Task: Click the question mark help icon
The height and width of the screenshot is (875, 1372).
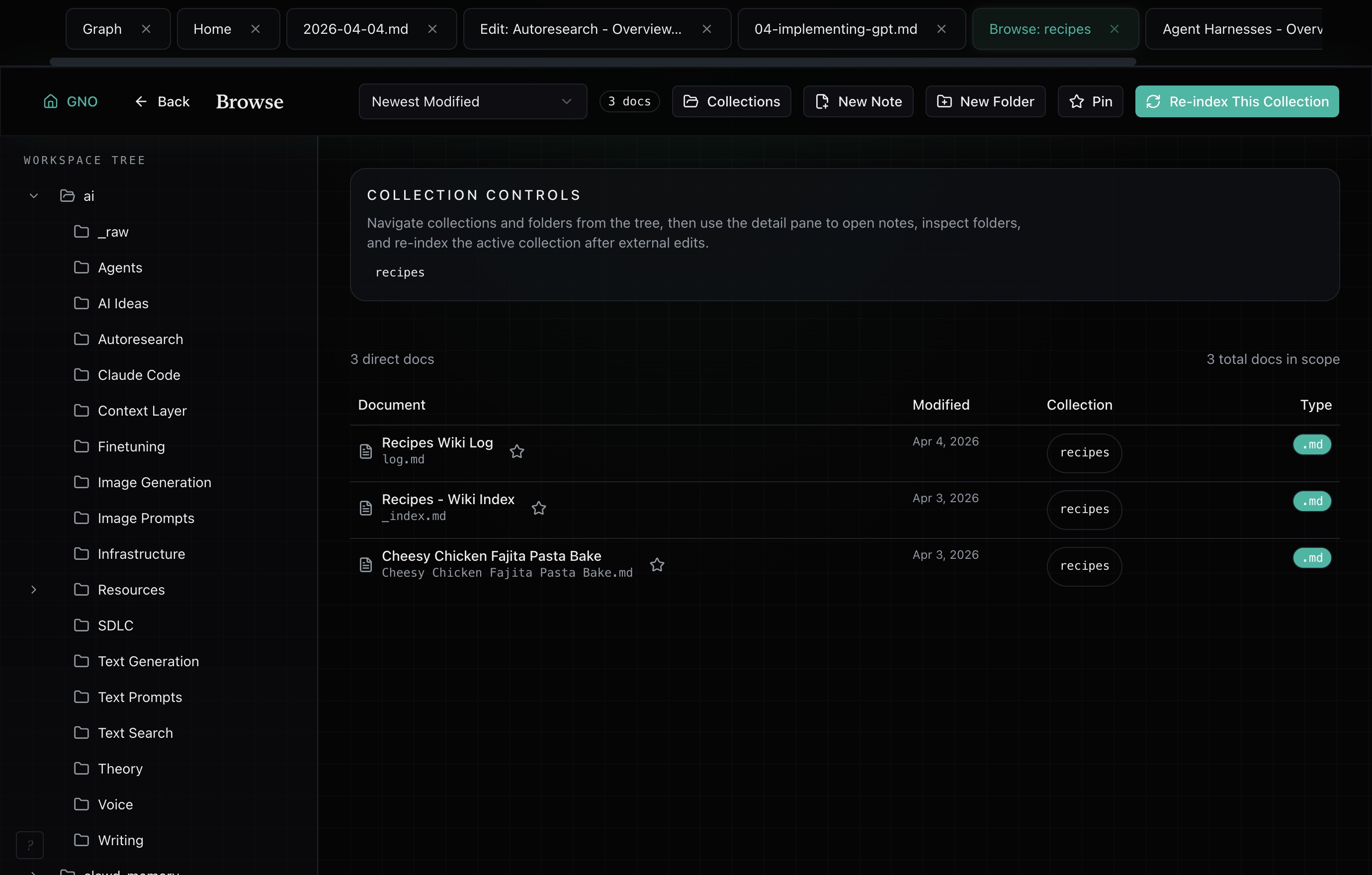Action: pyautogui.click(x=30, y=845)
